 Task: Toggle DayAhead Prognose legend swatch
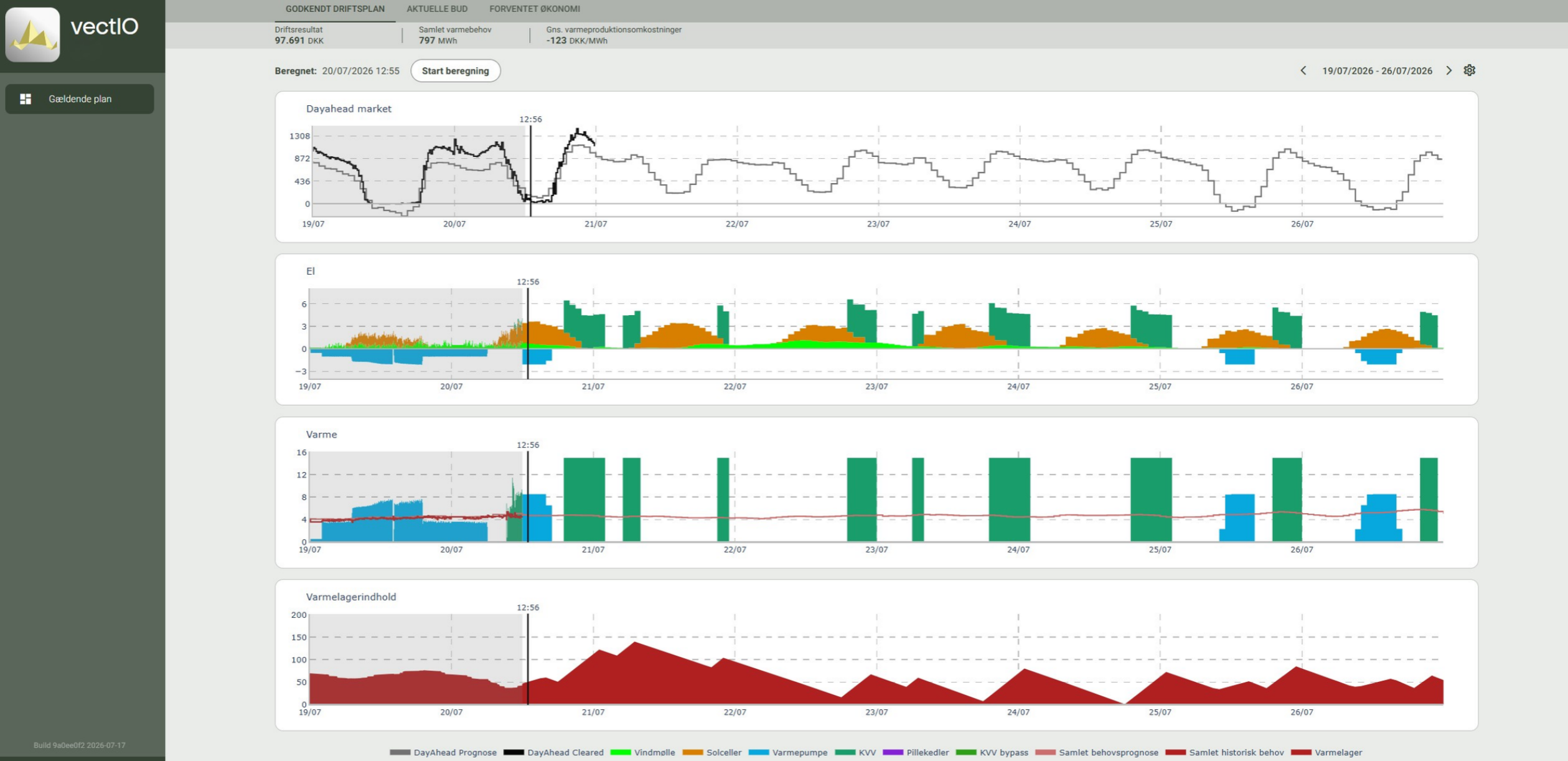pyautogui.click(x=400, y=752)
